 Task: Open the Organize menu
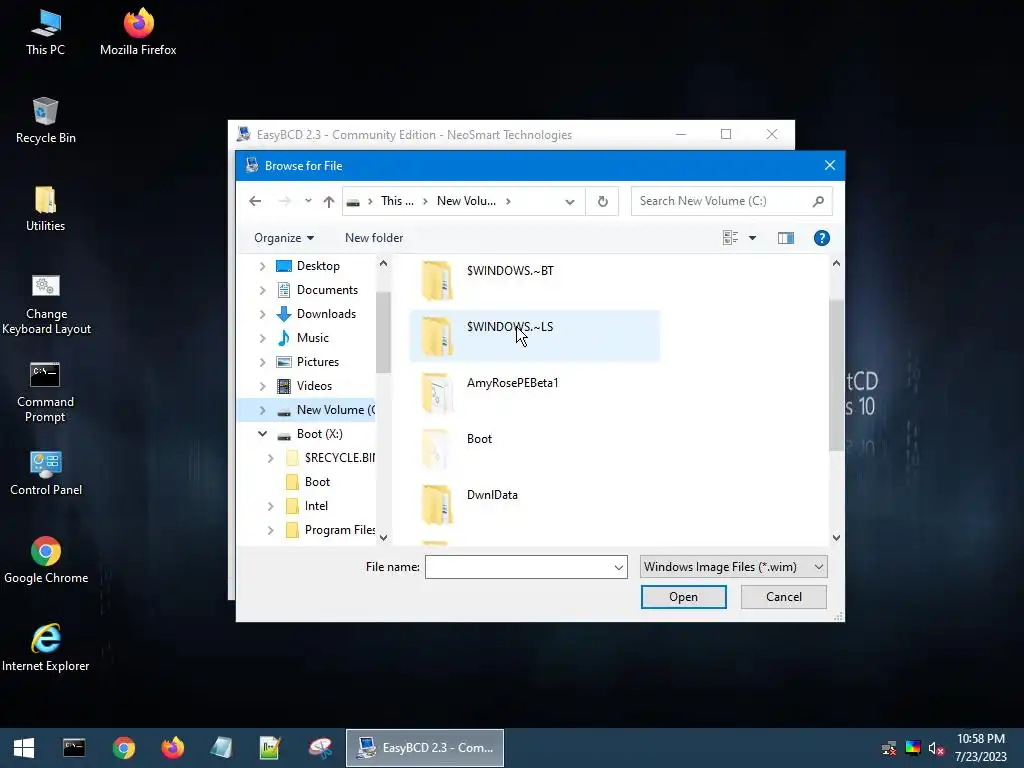(283, 238)
